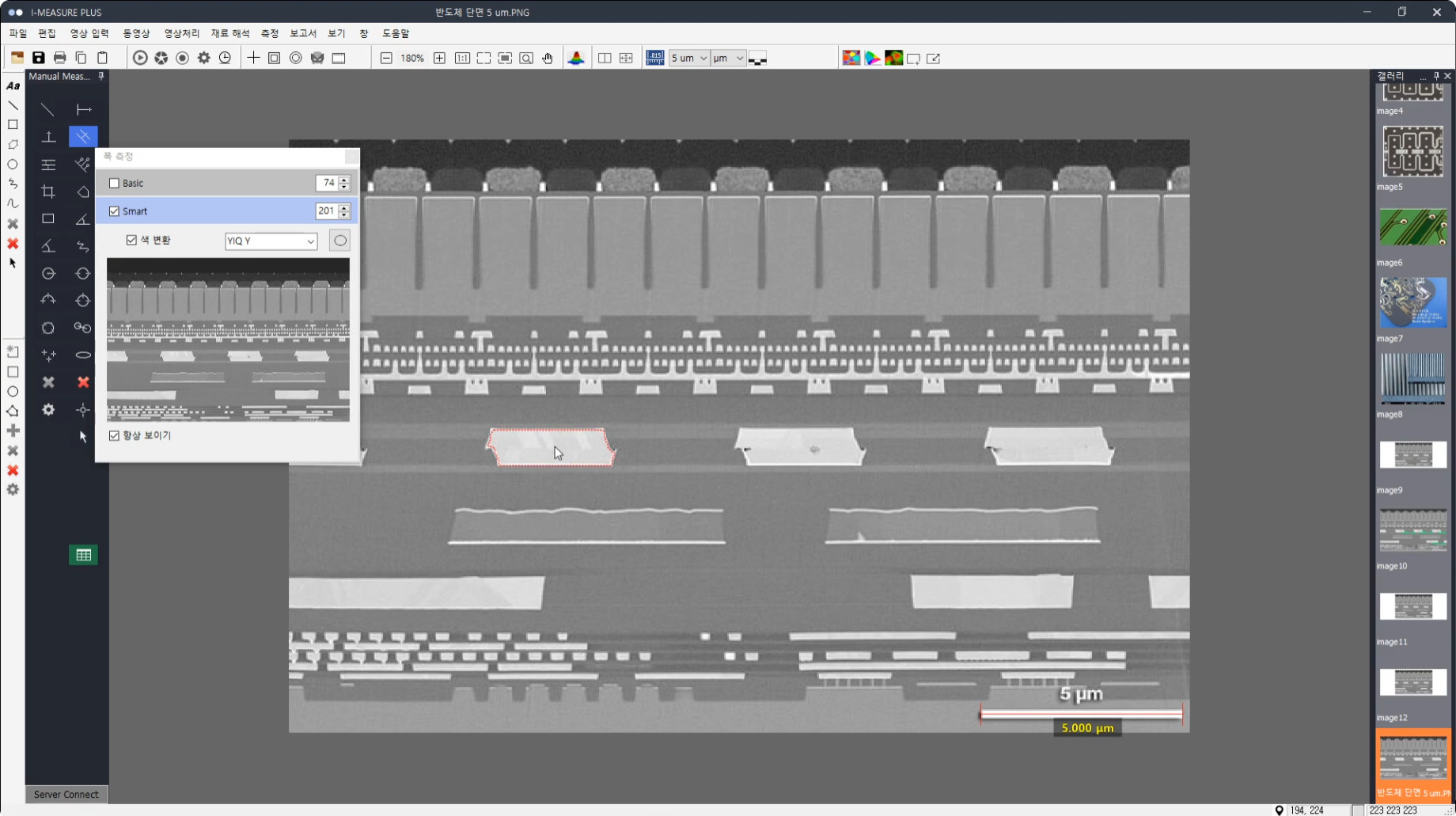
Task: Select the crop tool in Manual Measure
Action: click(48, 192)
